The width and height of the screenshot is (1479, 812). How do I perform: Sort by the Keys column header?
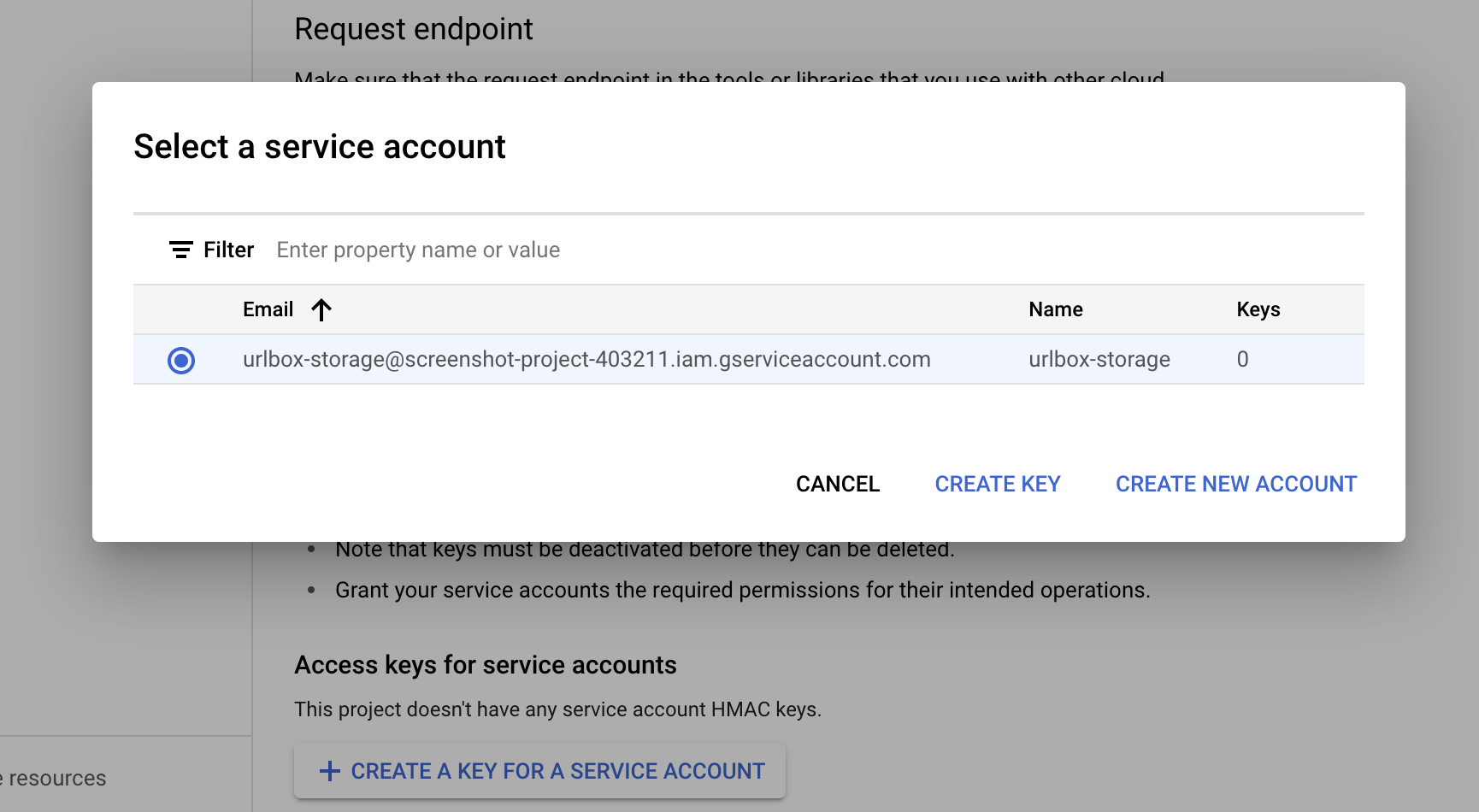(x=1258, y=309)
